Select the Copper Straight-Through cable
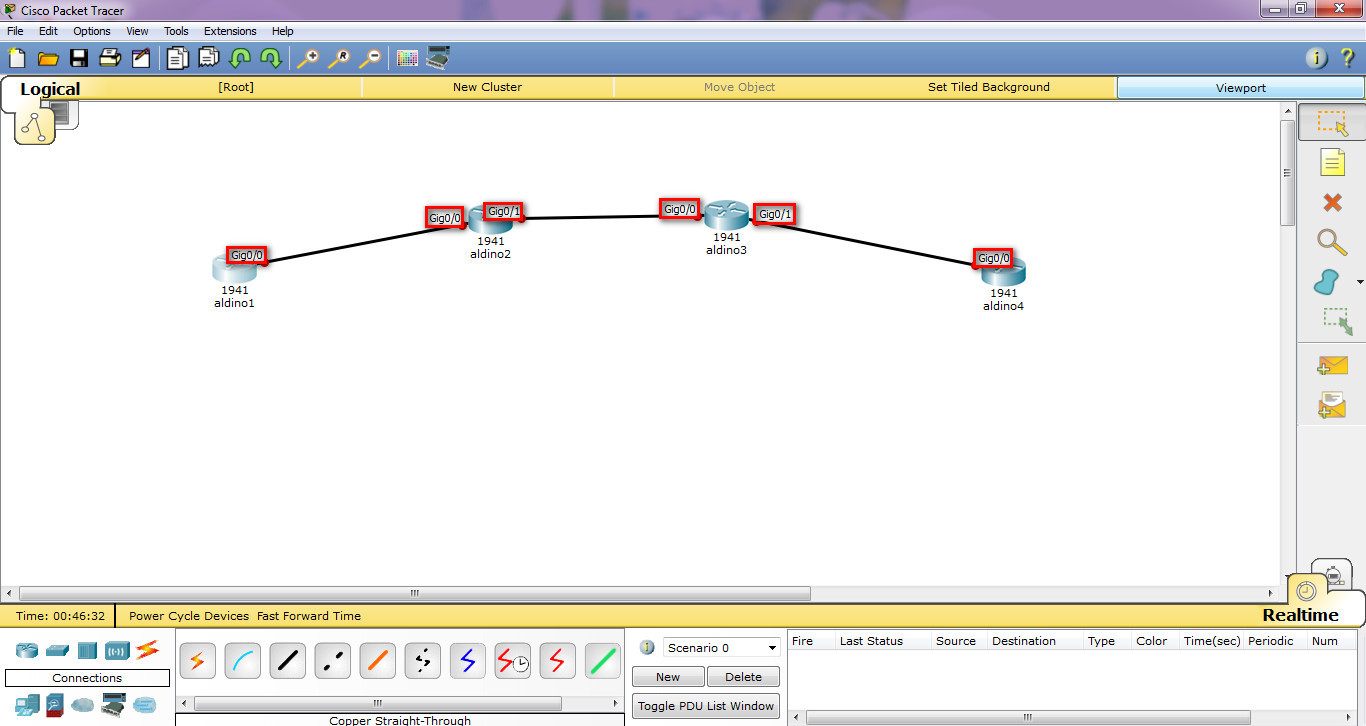Screen dimensions: 1366x726 [287, 660]
